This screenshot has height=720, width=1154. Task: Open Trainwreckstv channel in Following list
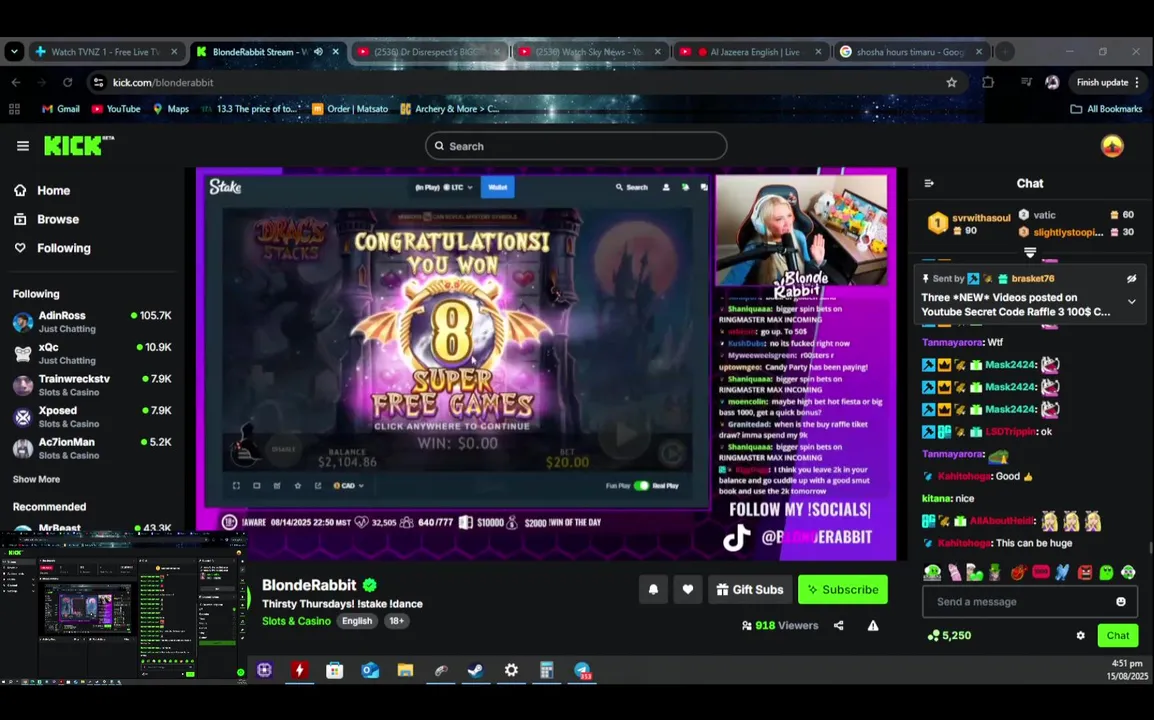(x=92, y=385)
